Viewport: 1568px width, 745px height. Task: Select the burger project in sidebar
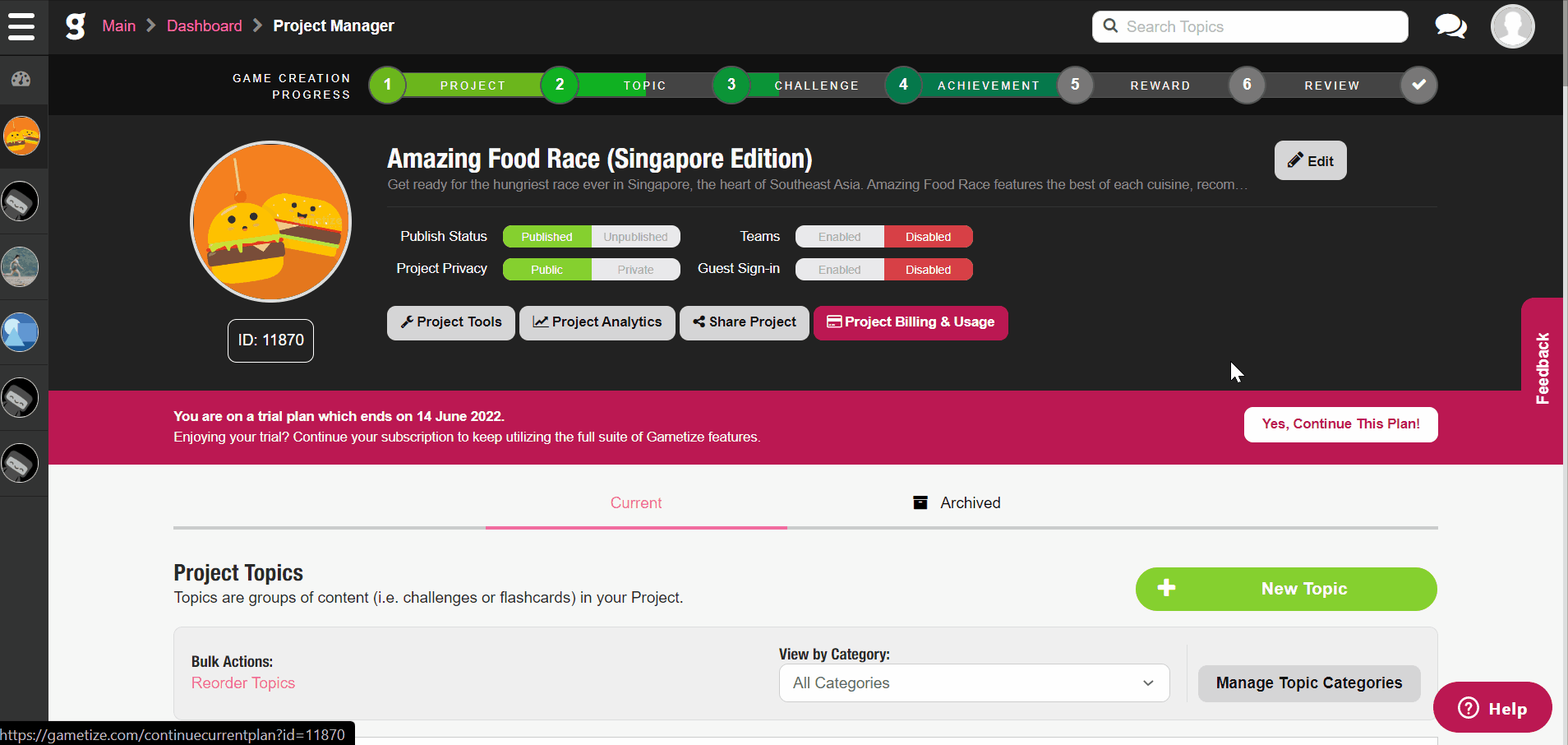point(21,136)
